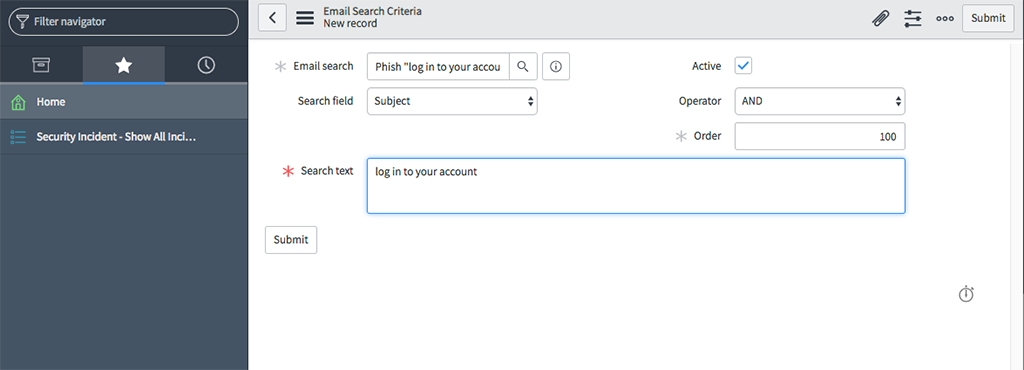The width and height of the screenshot is (1024, 370).
Task: Open the Search field dropdown
Action: [452, 101]
